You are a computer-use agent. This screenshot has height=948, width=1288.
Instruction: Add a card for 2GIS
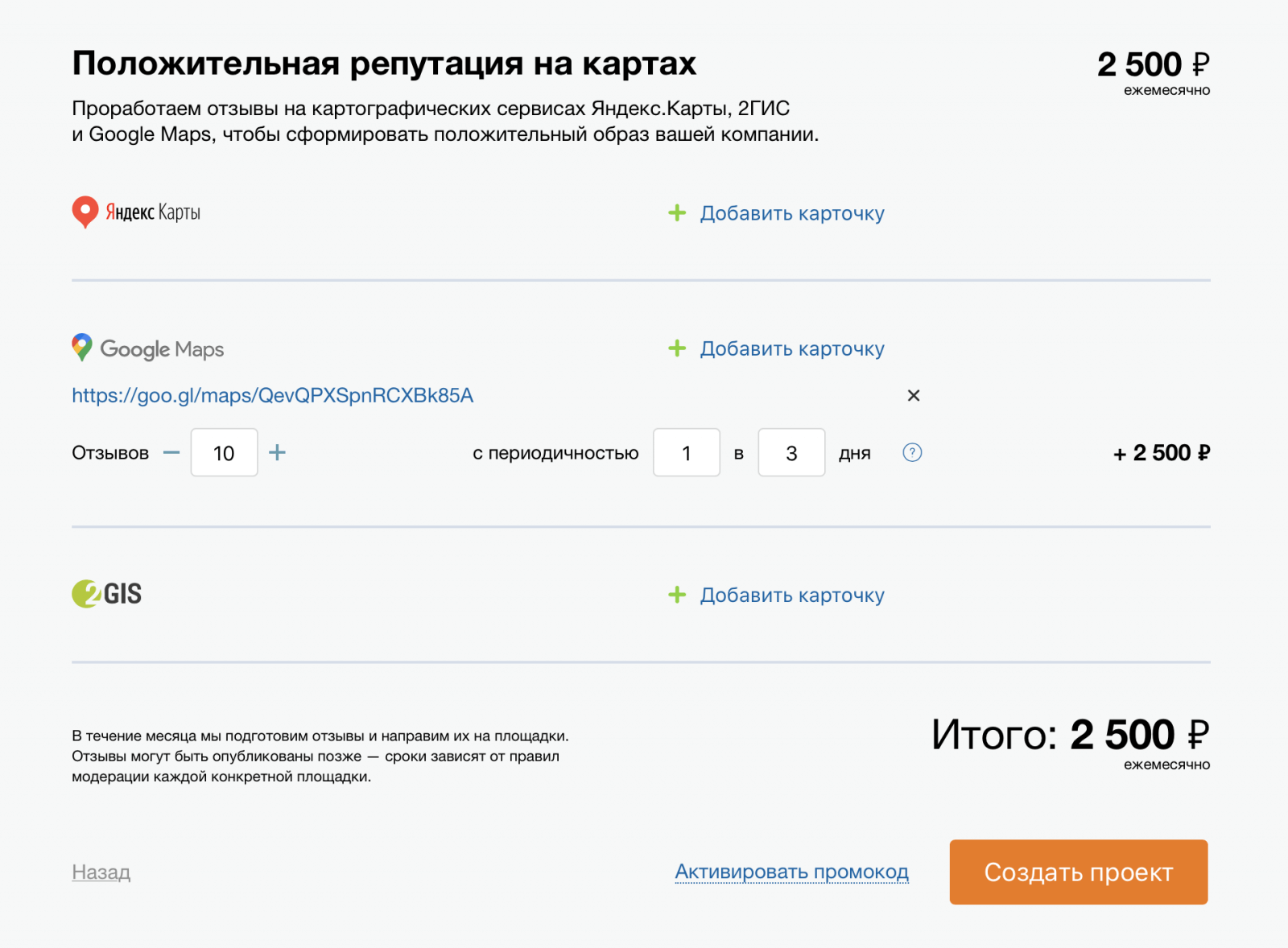792,595
